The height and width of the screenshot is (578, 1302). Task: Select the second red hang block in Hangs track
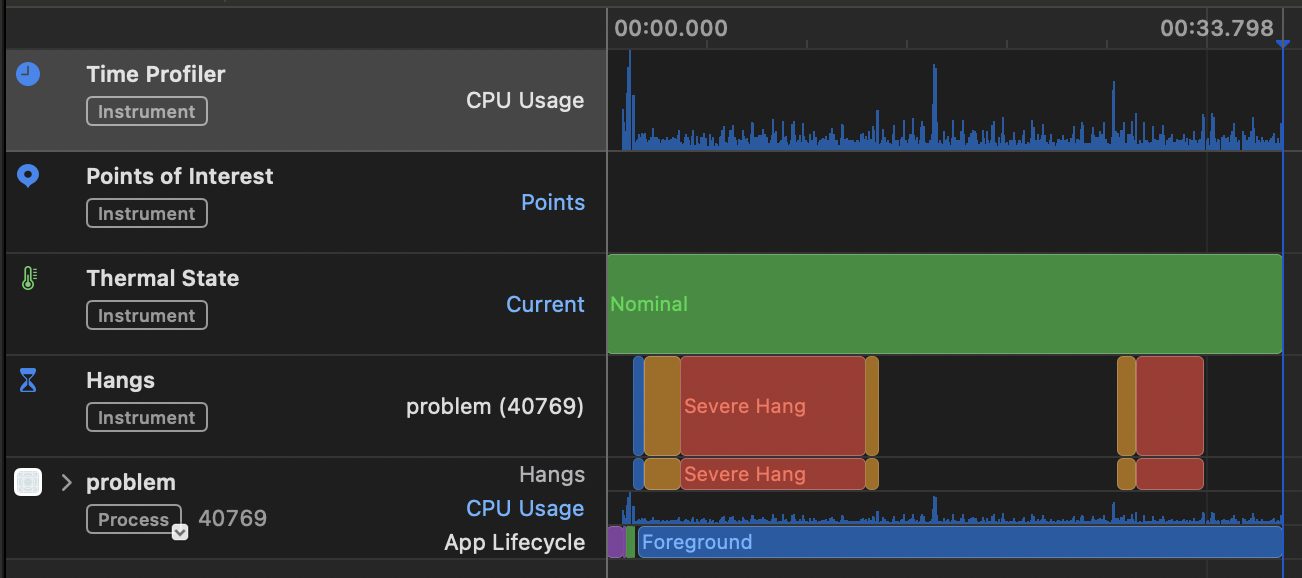point(1169,406)
